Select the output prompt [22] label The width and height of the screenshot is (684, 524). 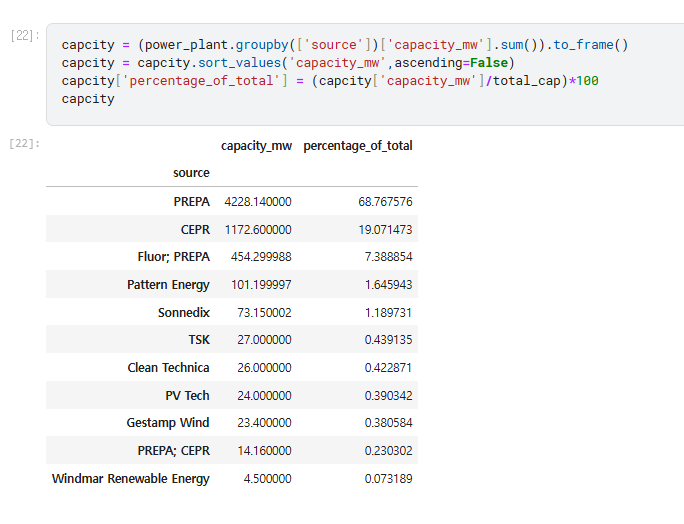click(24, 143)
